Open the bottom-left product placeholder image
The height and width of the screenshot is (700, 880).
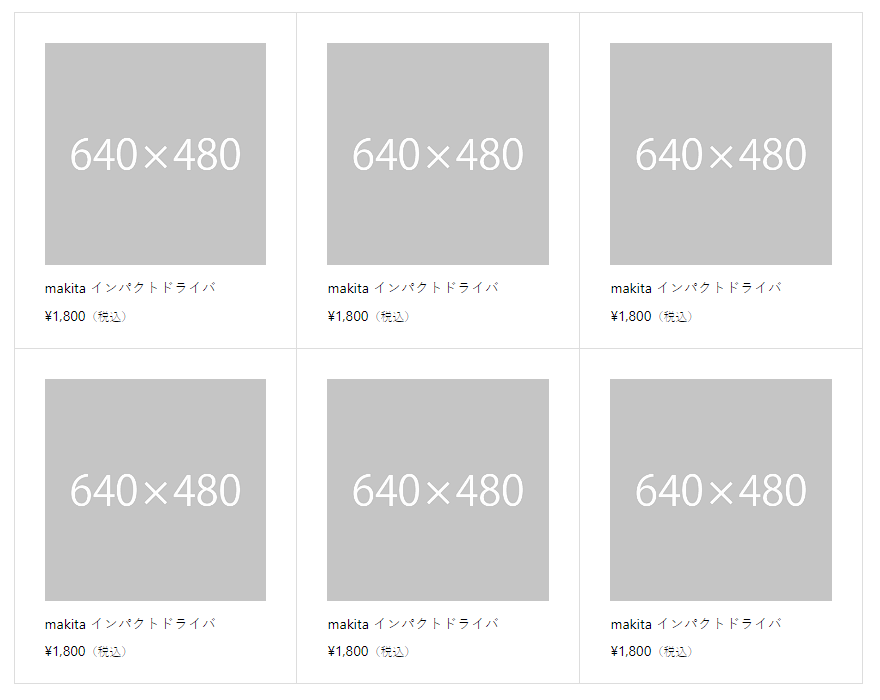pos(155,489)
